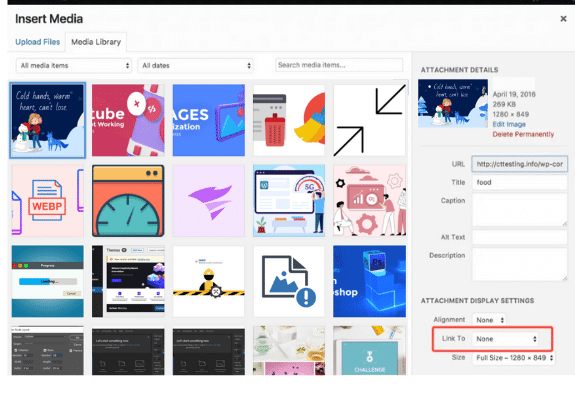Click the 'ATTACHMENT DETAILS' heading
Screen dimensions: 575x398
[459, 70]
